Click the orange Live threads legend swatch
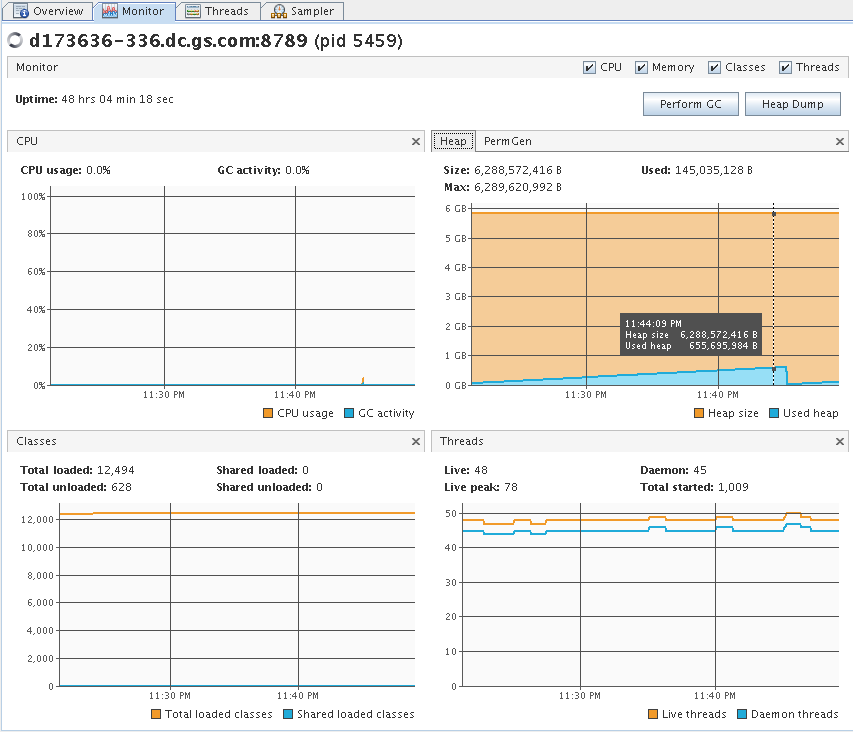The image size is (853, 732). [x=654, y=714]
